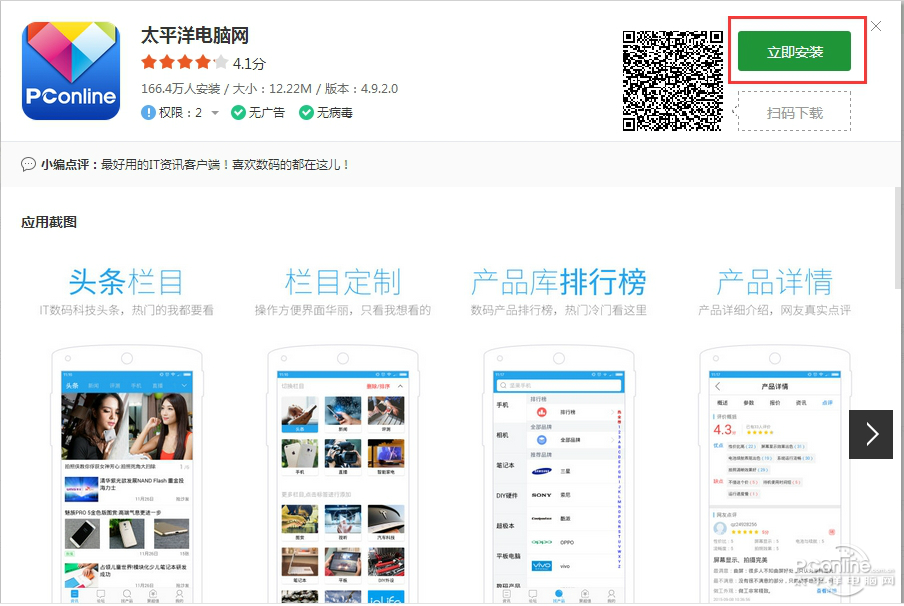This screenshot has height=606, width=904.
Task: Click the star rating row
Action: tap(184, 62)
